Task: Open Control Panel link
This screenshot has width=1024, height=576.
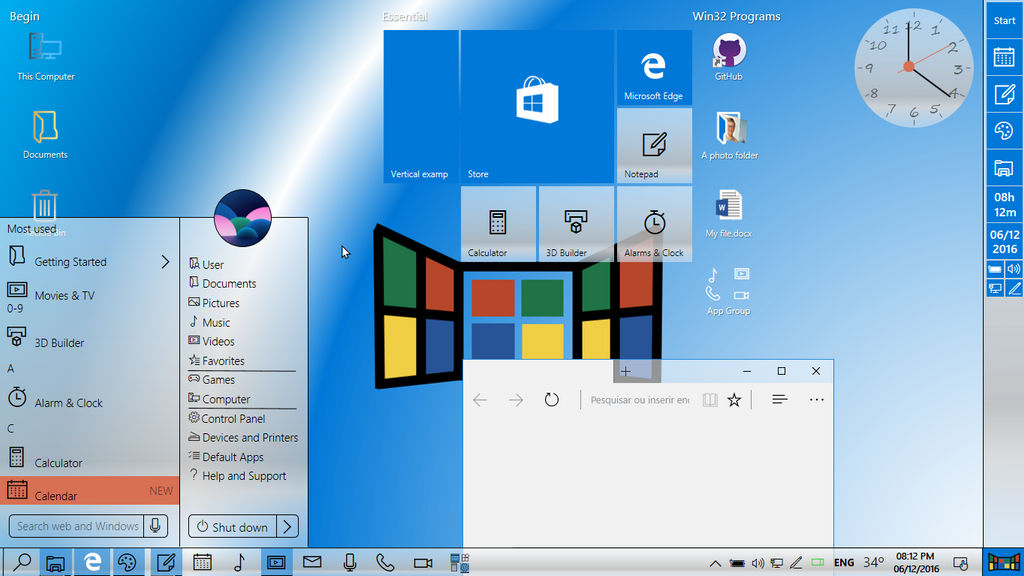Action: pyautogui.click(x=227, y=419)
